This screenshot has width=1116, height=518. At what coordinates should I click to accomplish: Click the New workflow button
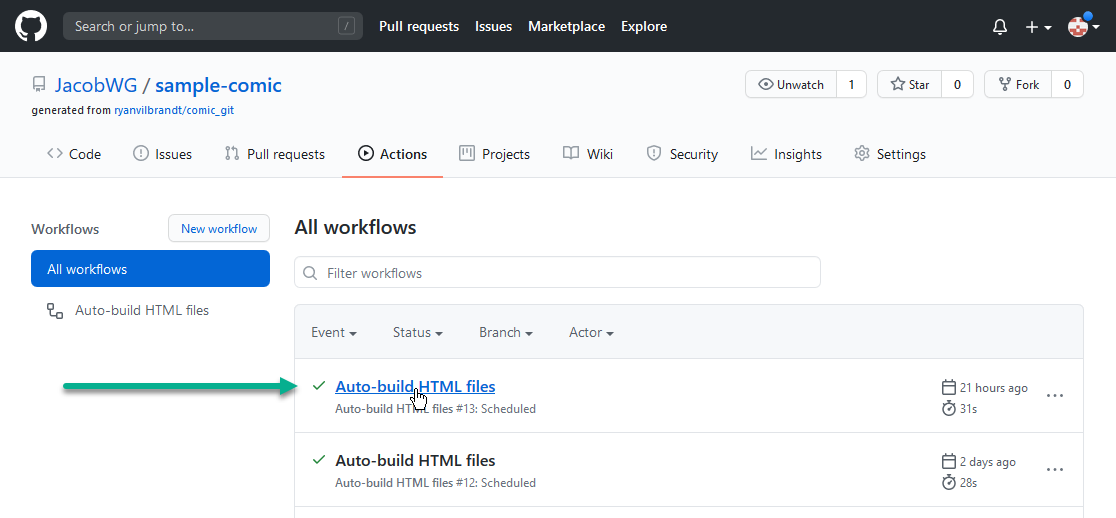coord(219,228)
